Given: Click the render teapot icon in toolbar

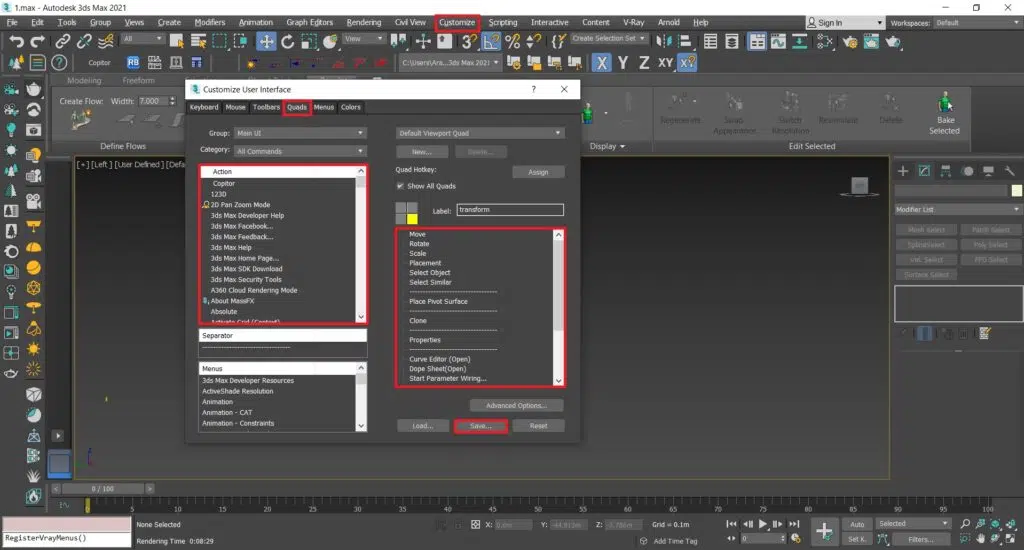Looking at the screenshot, I should tap(893, 41).
